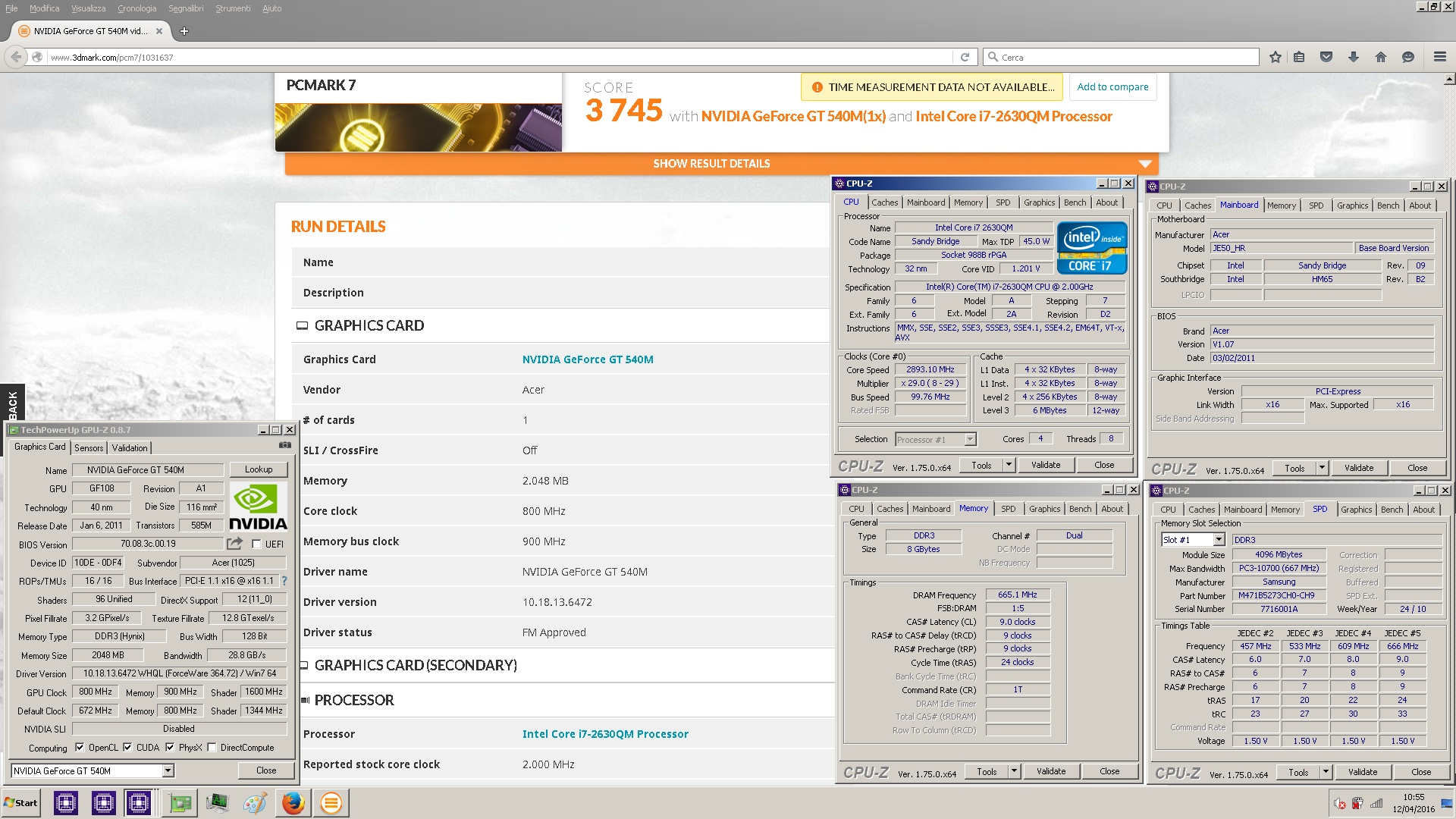
Task: Click the GPU-Z screenshot camera icon
Action: pos(285,446)
